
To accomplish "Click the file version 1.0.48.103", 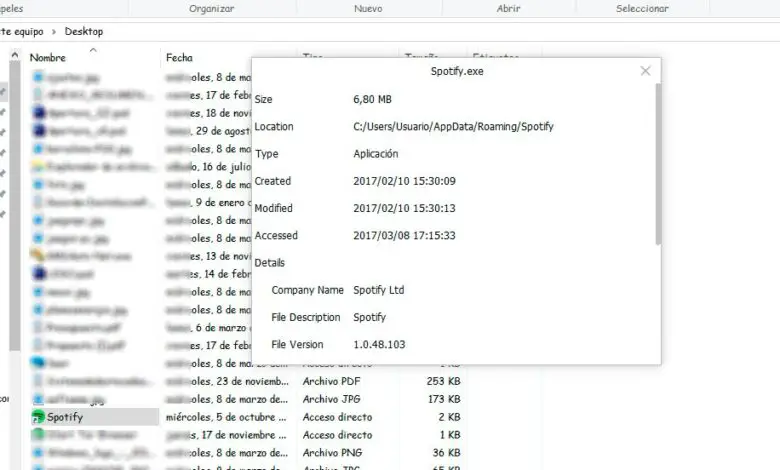I will (x=379, y=345).
